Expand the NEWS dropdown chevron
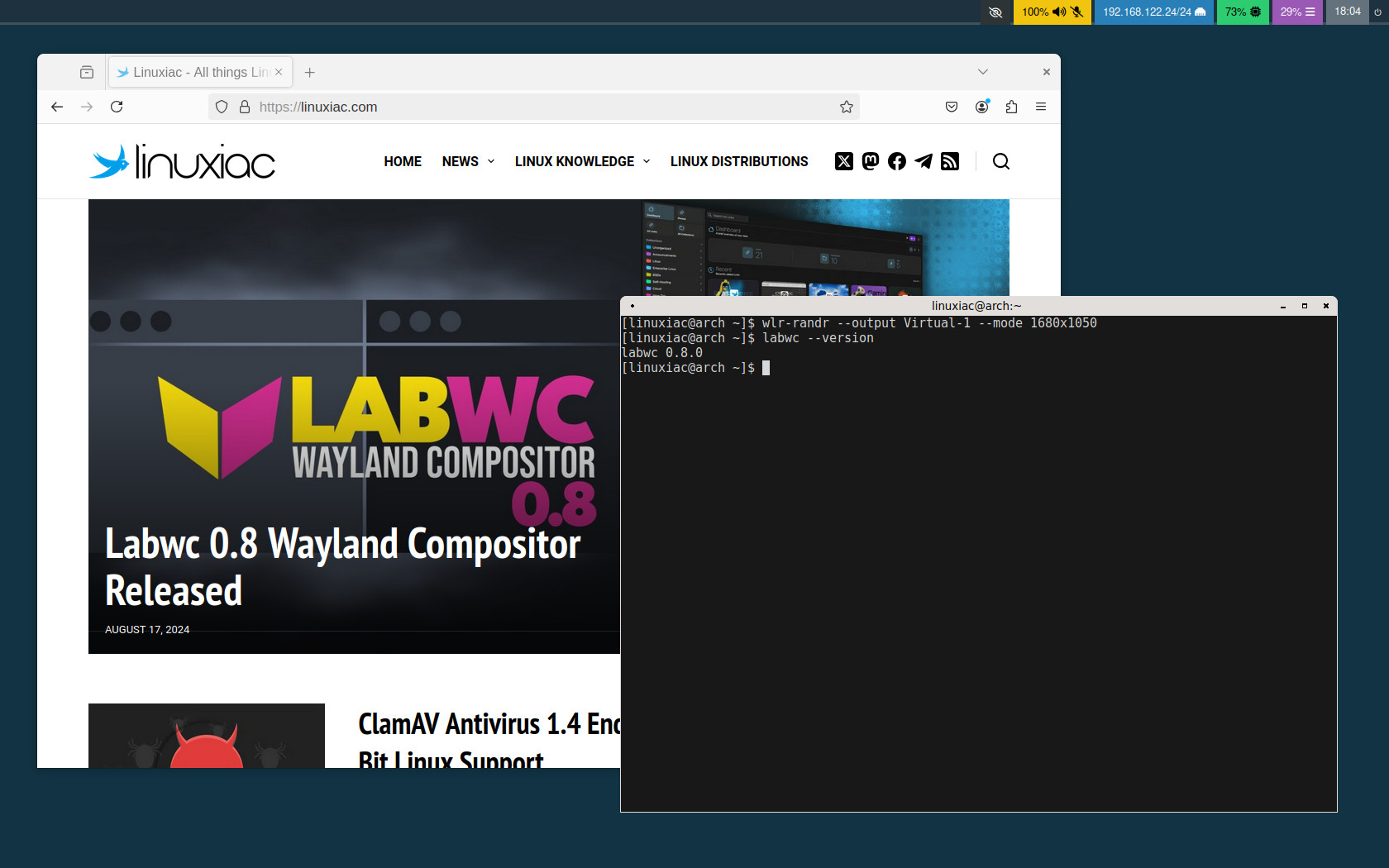Image resolution: width=1389 pixels, height=868 pixels. [491, 161]
